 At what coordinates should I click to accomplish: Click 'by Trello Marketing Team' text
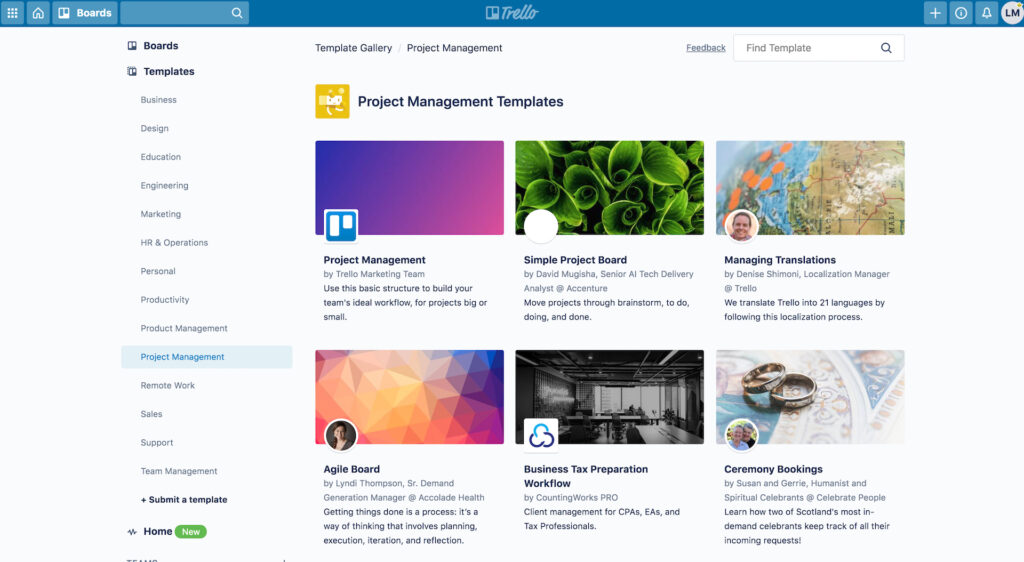click(374, 274)
